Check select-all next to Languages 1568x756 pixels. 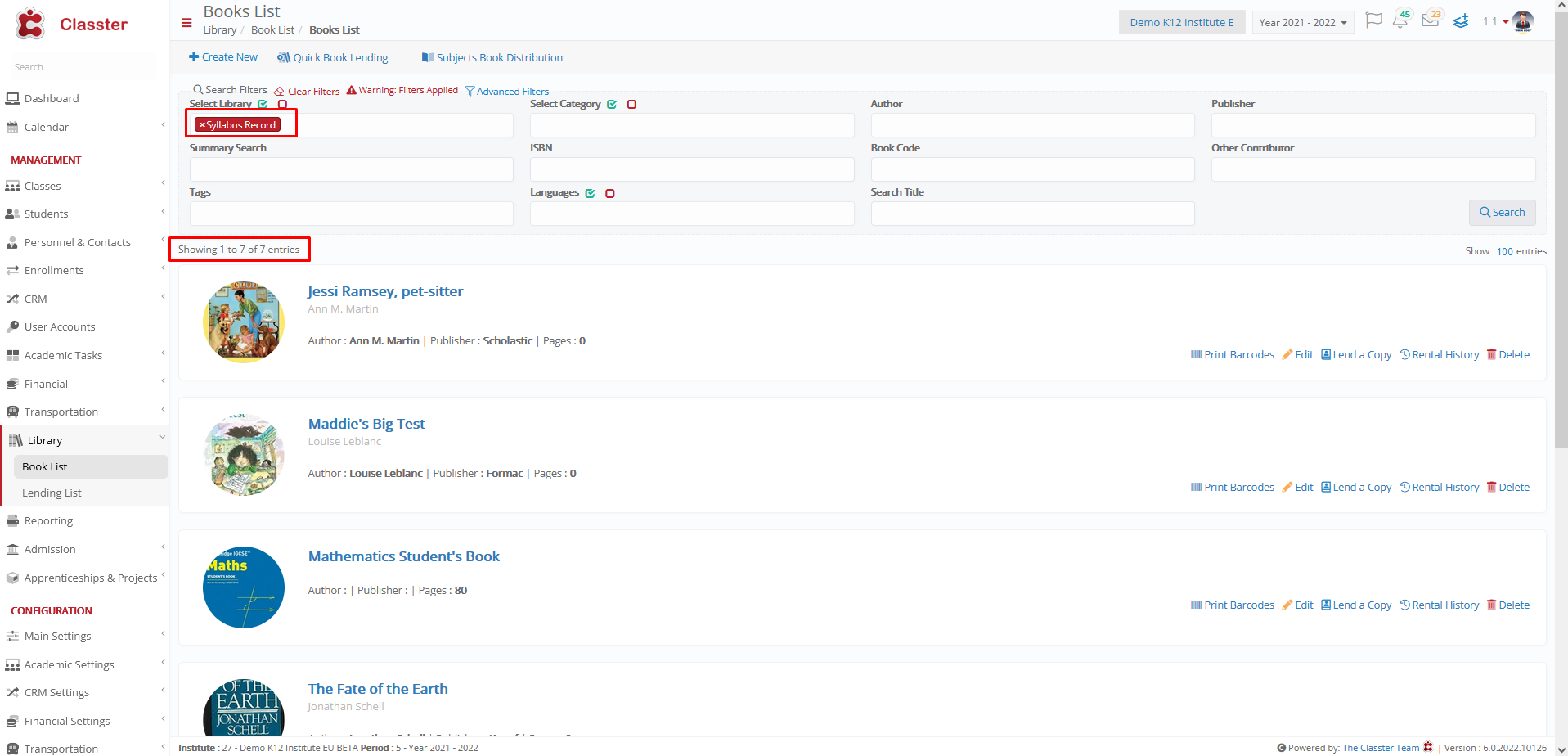pos(590,193)
